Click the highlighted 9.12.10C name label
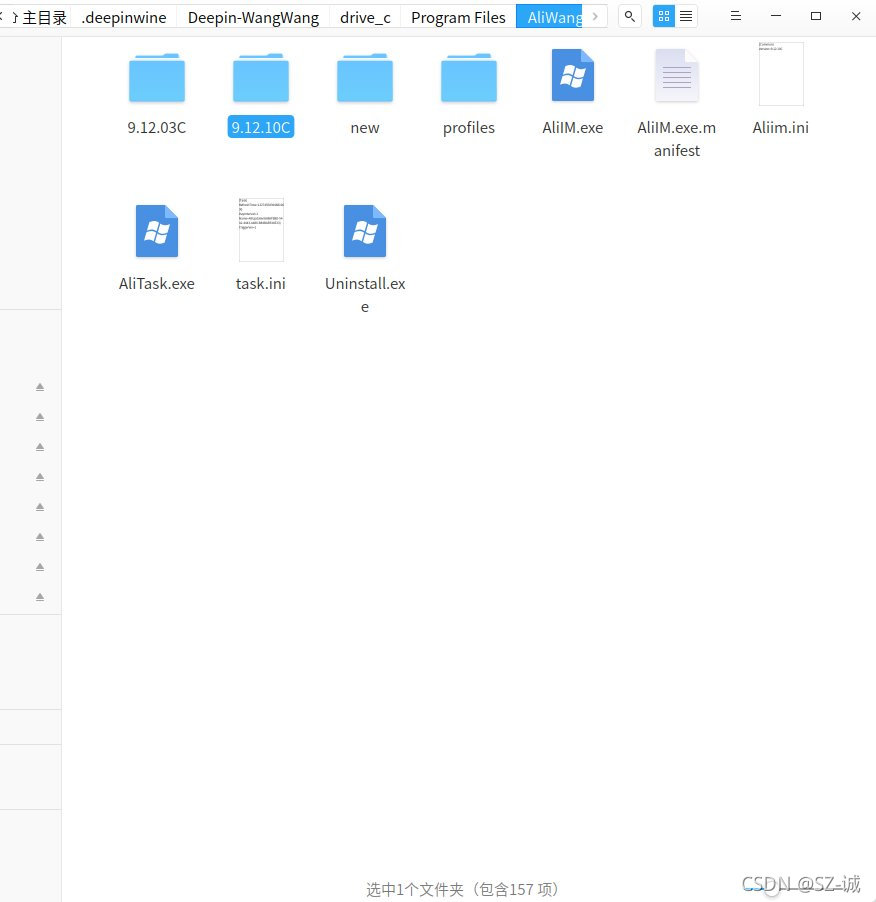Image resolution: width=876 pixels, height=902 pixels. (x=261, y=127)
